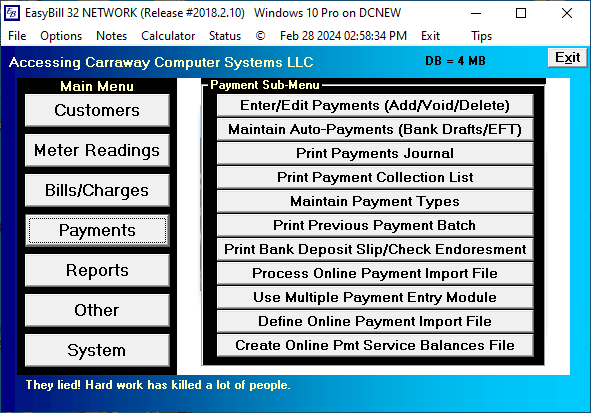Click the 'They lied! Hard work' tip text
Image resolution: width=591 pixels, height=413 pixels.
coord(158,385)
